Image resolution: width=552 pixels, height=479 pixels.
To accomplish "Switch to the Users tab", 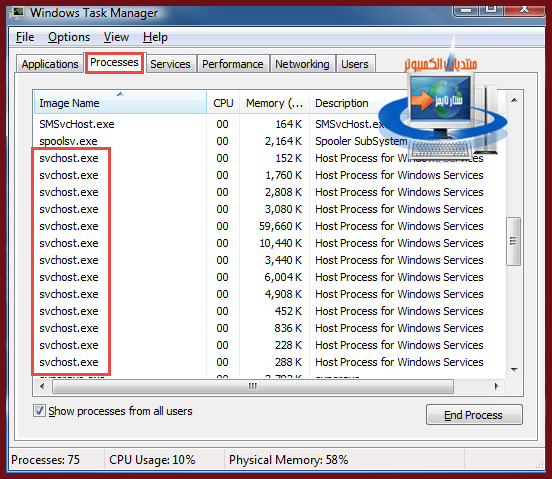I will click(x=355, y=64).
